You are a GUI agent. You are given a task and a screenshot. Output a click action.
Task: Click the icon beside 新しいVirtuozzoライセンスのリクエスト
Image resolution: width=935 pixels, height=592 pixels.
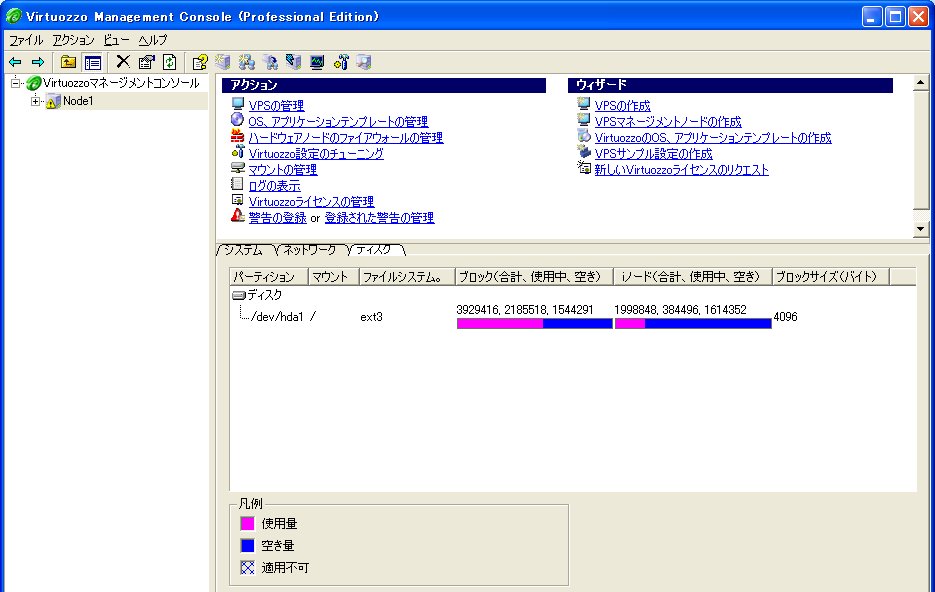coord(584,168)
